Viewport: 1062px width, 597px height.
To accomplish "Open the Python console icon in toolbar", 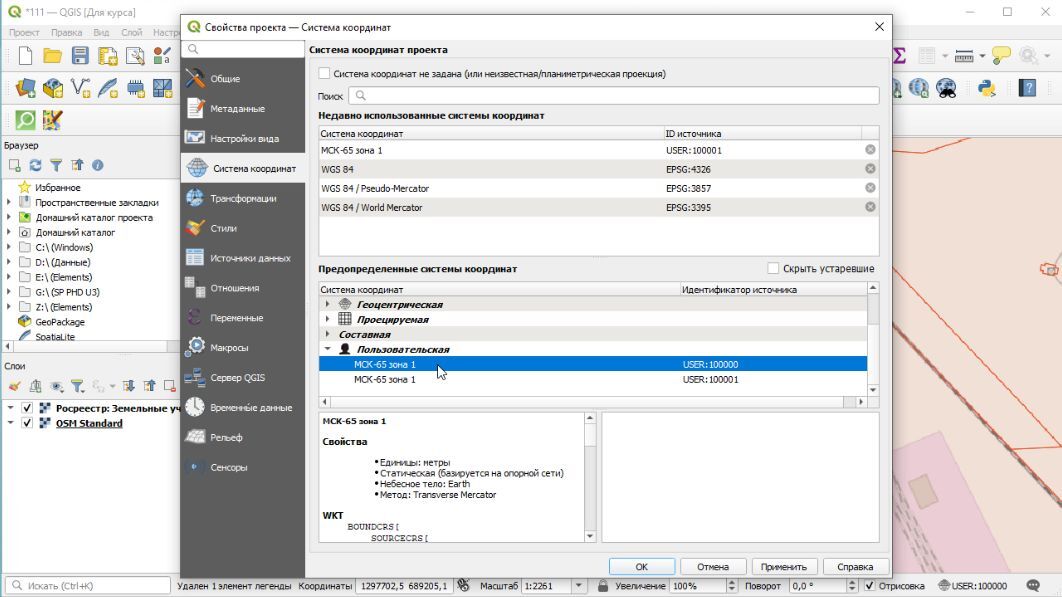I will 987,88.
